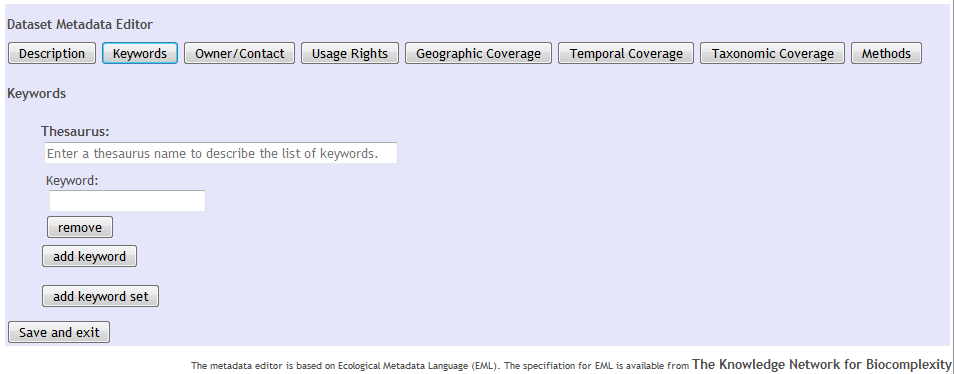The image size is (954, 374).
Task: Click the Thesaurus: label
Action: pyautogui.click(x=75, y=131)
